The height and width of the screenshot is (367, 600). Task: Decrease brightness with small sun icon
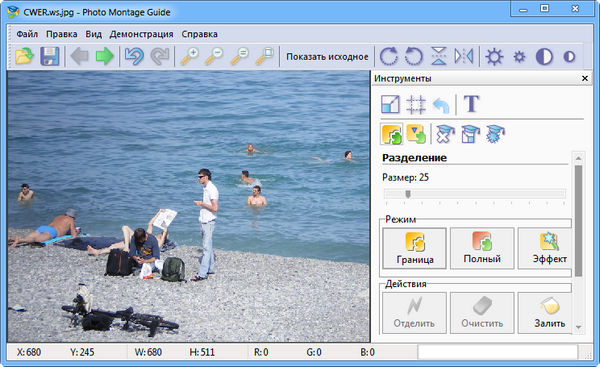click(519, 57)
